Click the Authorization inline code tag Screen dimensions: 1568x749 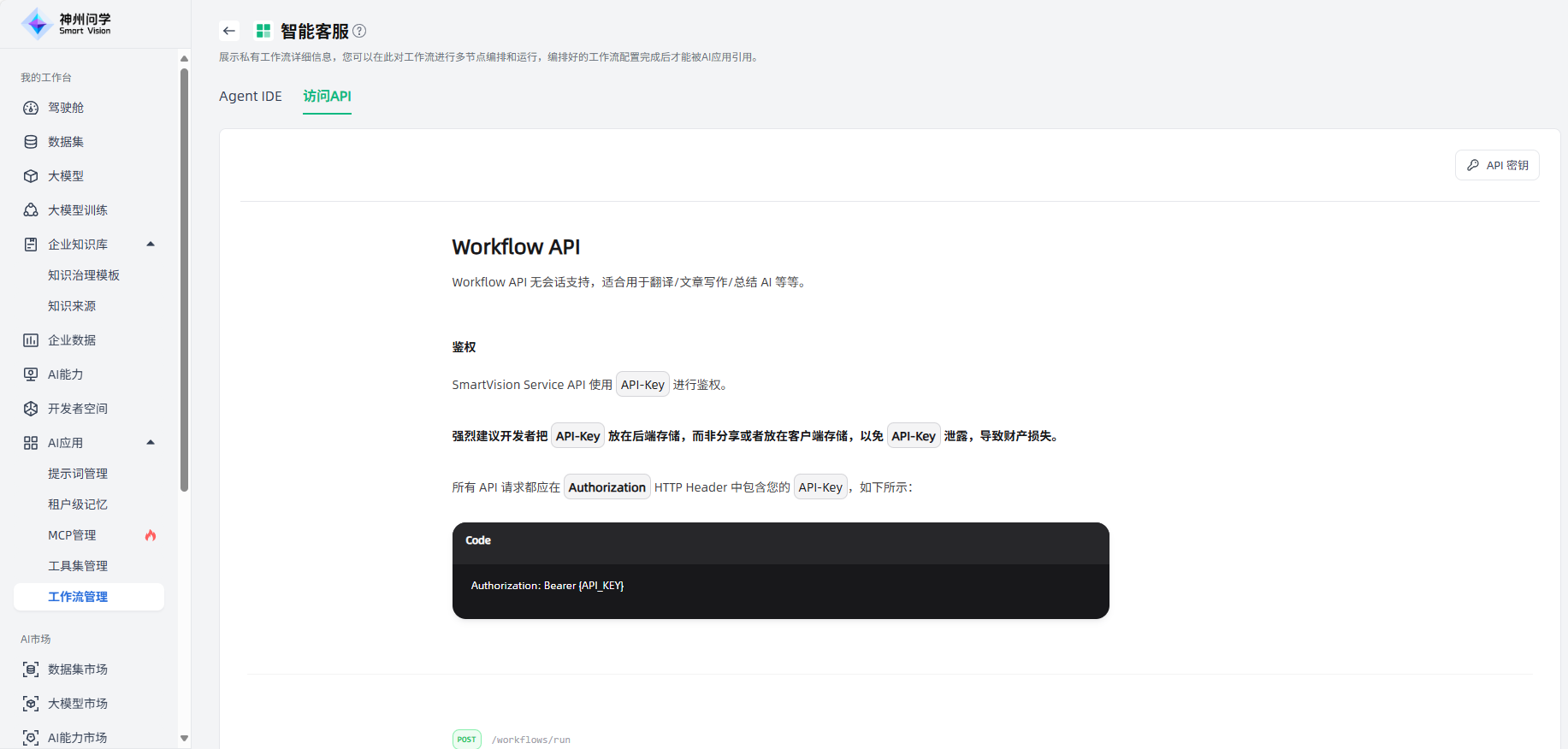point(607,487)
